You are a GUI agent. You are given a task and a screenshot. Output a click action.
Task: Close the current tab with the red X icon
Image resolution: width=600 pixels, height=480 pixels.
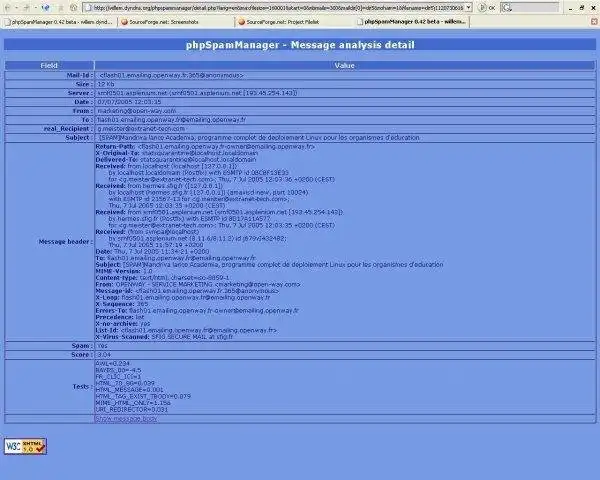tap(594, 22)
